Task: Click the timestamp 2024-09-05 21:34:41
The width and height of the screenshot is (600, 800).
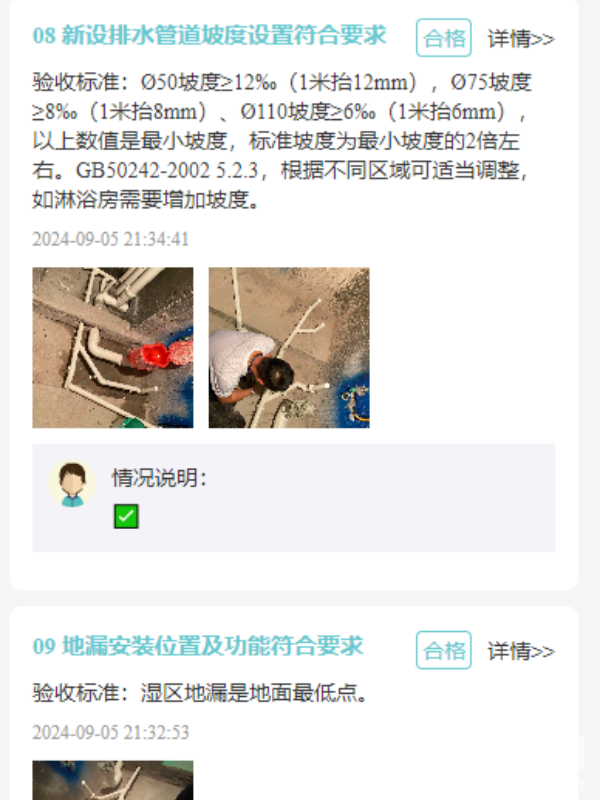Action: click(x=111, y=239)
